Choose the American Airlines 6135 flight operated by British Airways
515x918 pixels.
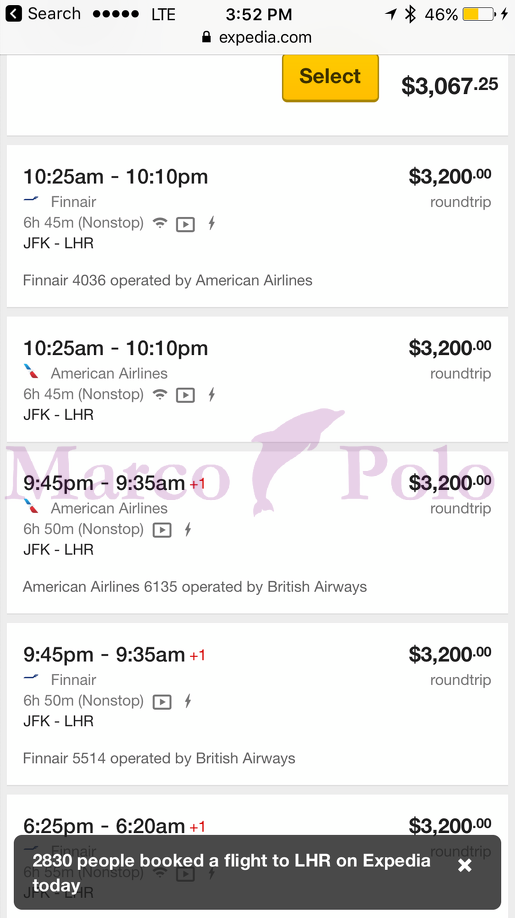258,532
